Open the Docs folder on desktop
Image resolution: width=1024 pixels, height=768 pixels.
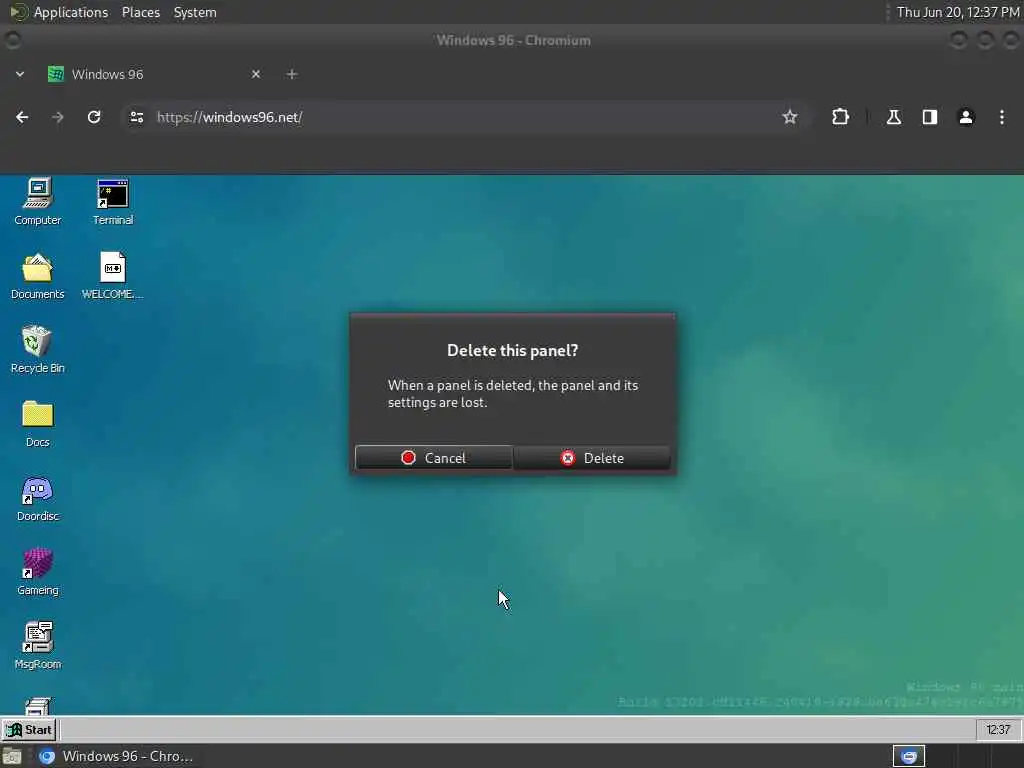(x=38, y=423)
